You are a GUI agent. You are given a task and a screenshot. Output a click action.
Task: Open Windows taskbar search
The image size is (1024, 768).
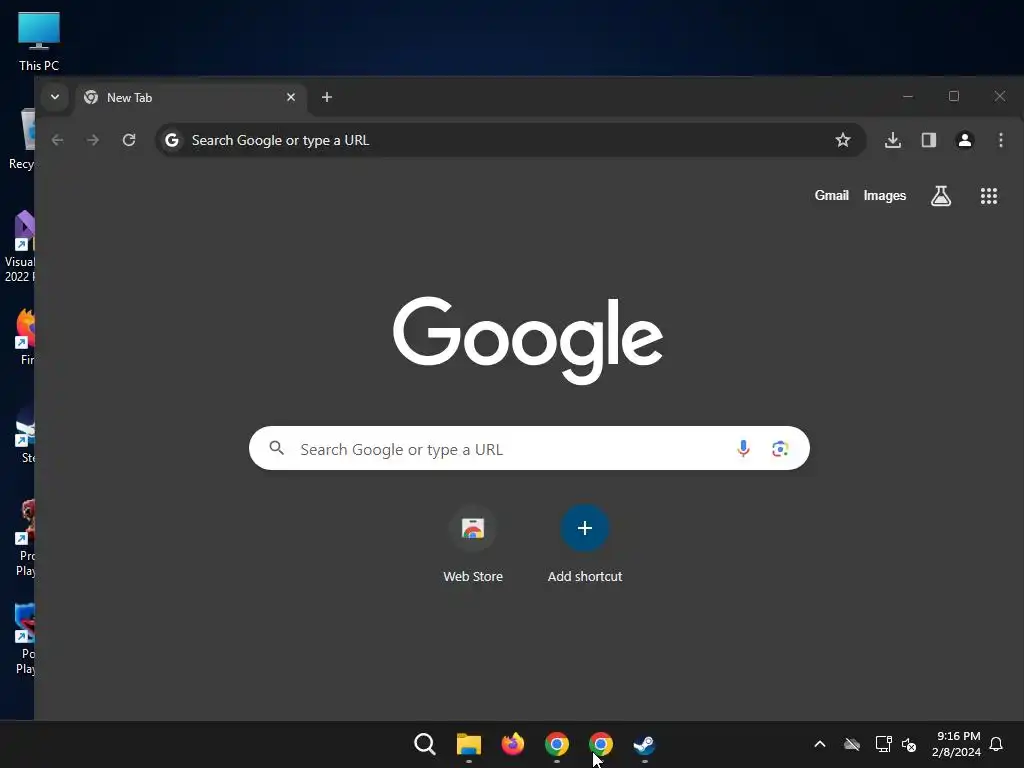[x=424, y=744]
